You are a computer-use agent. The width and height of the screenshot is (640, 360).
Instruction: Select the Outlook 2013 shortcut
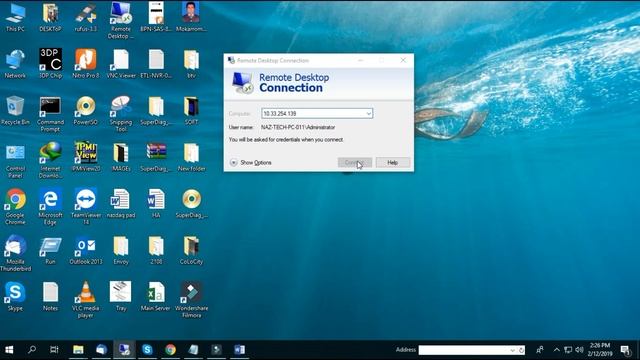click(86, 250)
